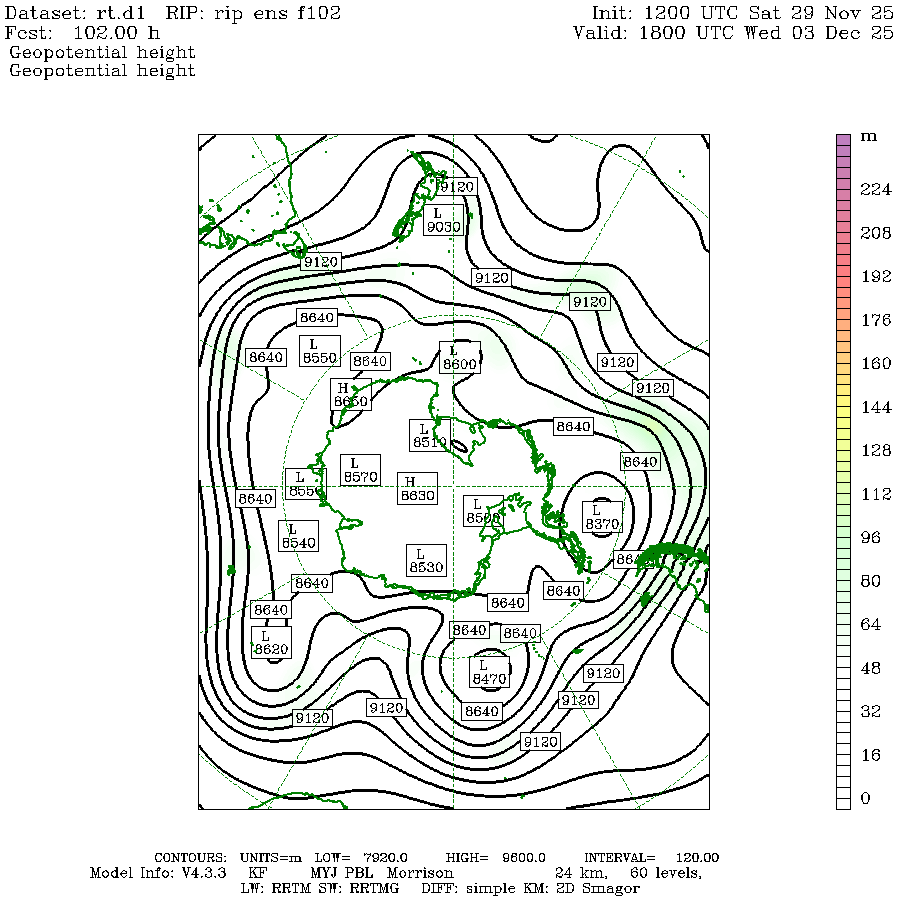
Task: Click the 'm' unit label above color scale
Action: click(868, 137)
